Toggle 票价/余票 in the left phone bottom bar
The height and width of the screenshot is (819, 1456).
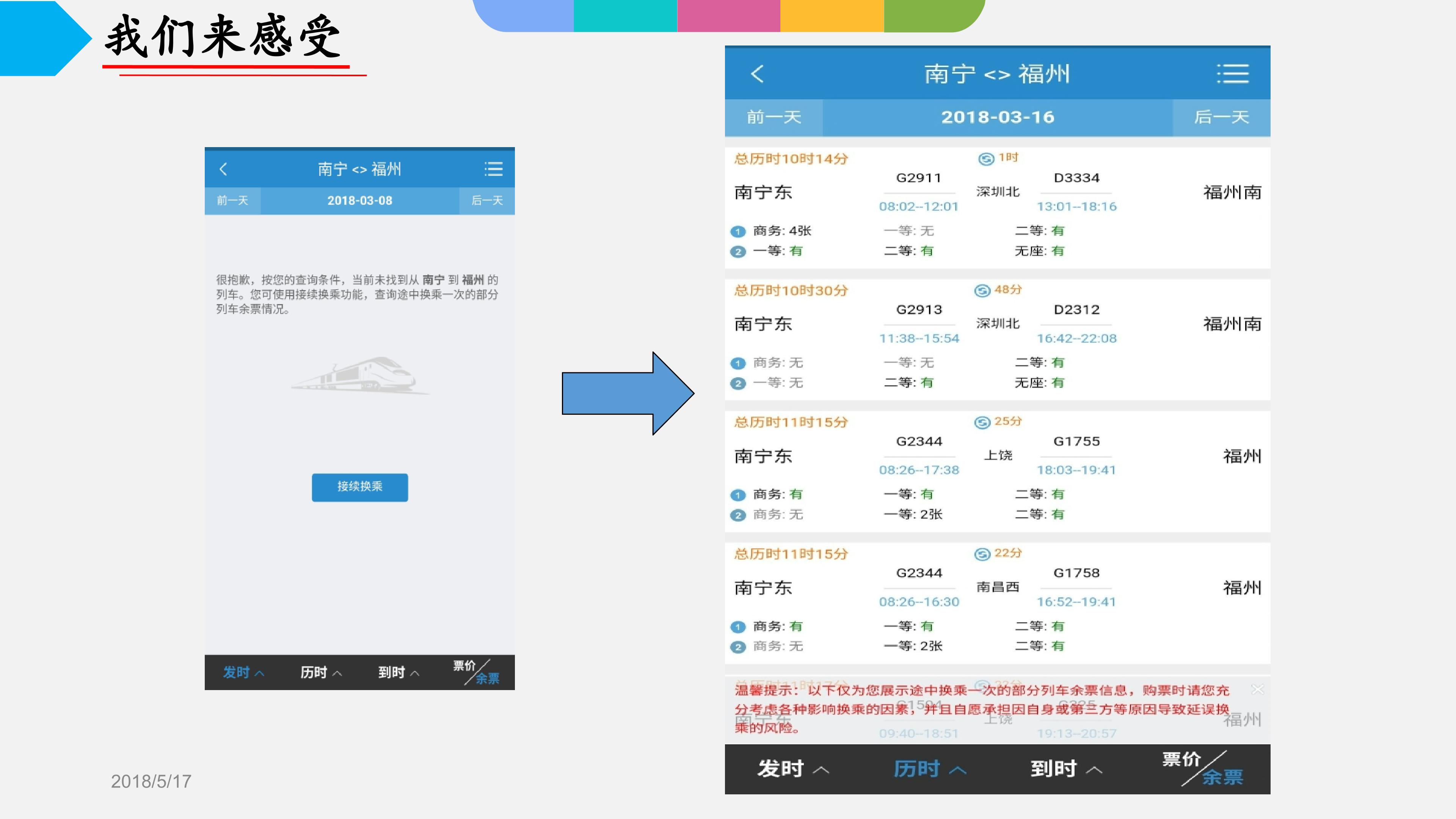point(477,672)
